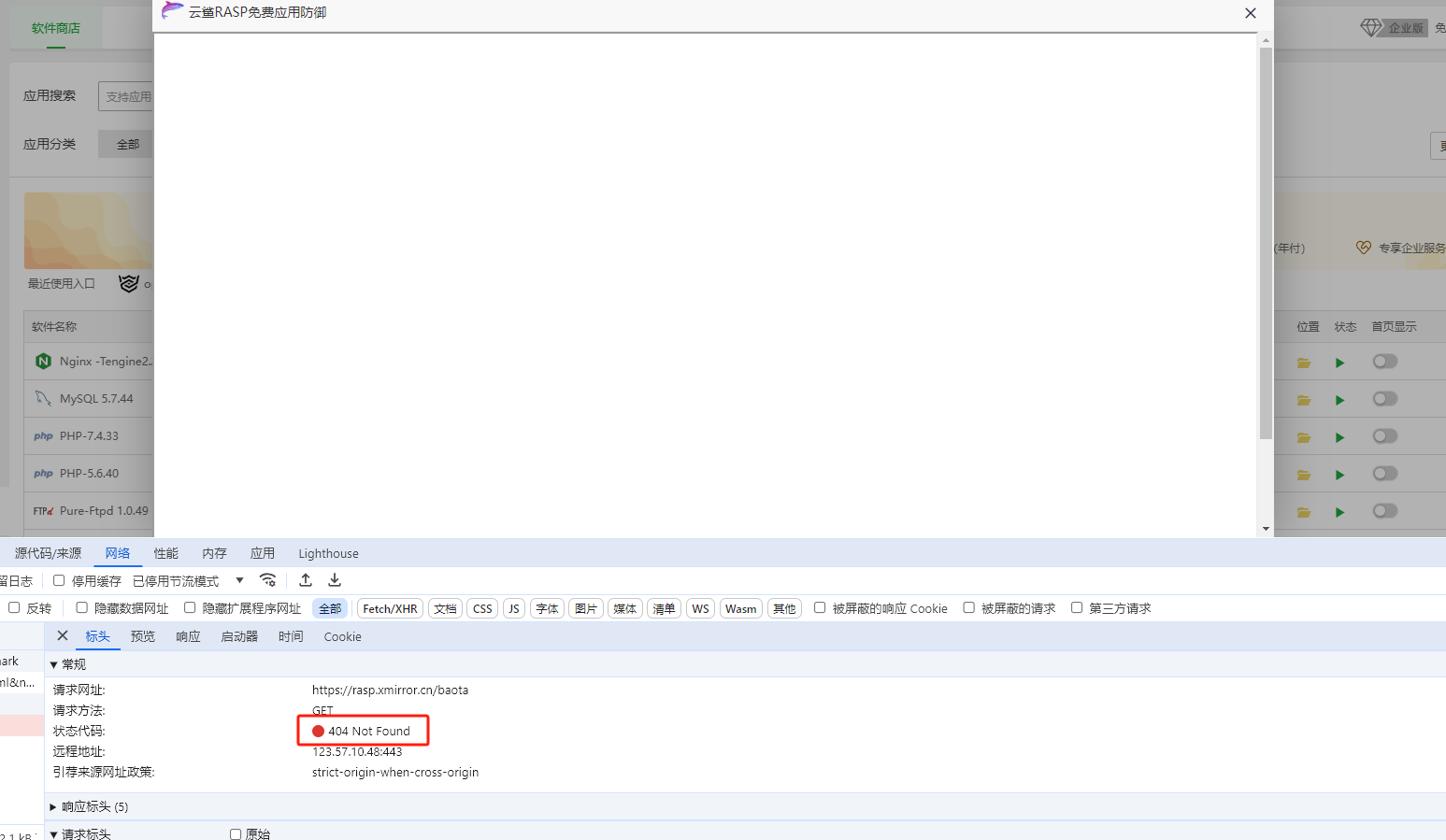
Task: Open the 响应 request detail tab
Action: click(188, 636)
